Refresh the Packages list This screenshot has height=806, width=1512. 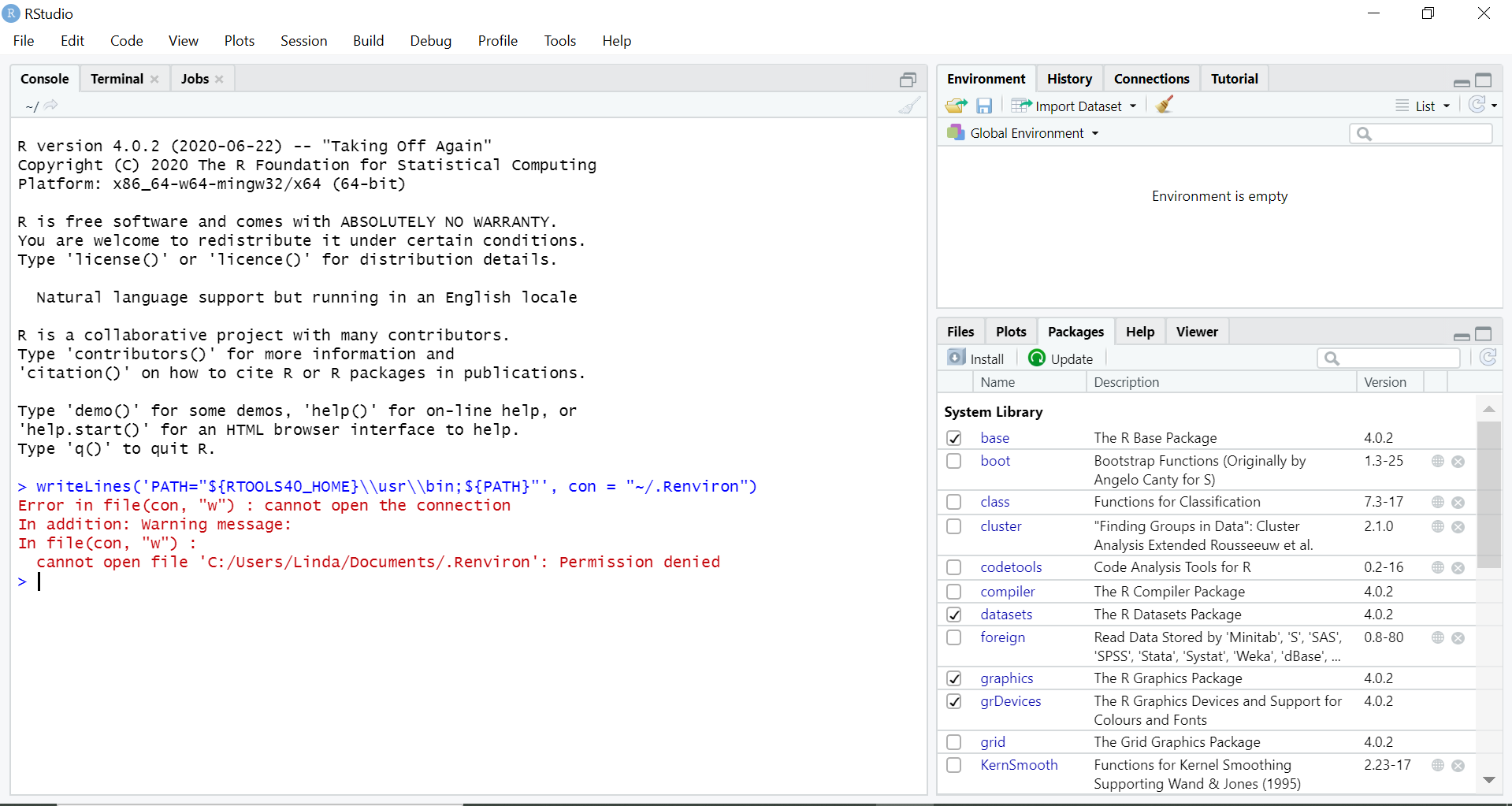click(x=1488, y=358)
